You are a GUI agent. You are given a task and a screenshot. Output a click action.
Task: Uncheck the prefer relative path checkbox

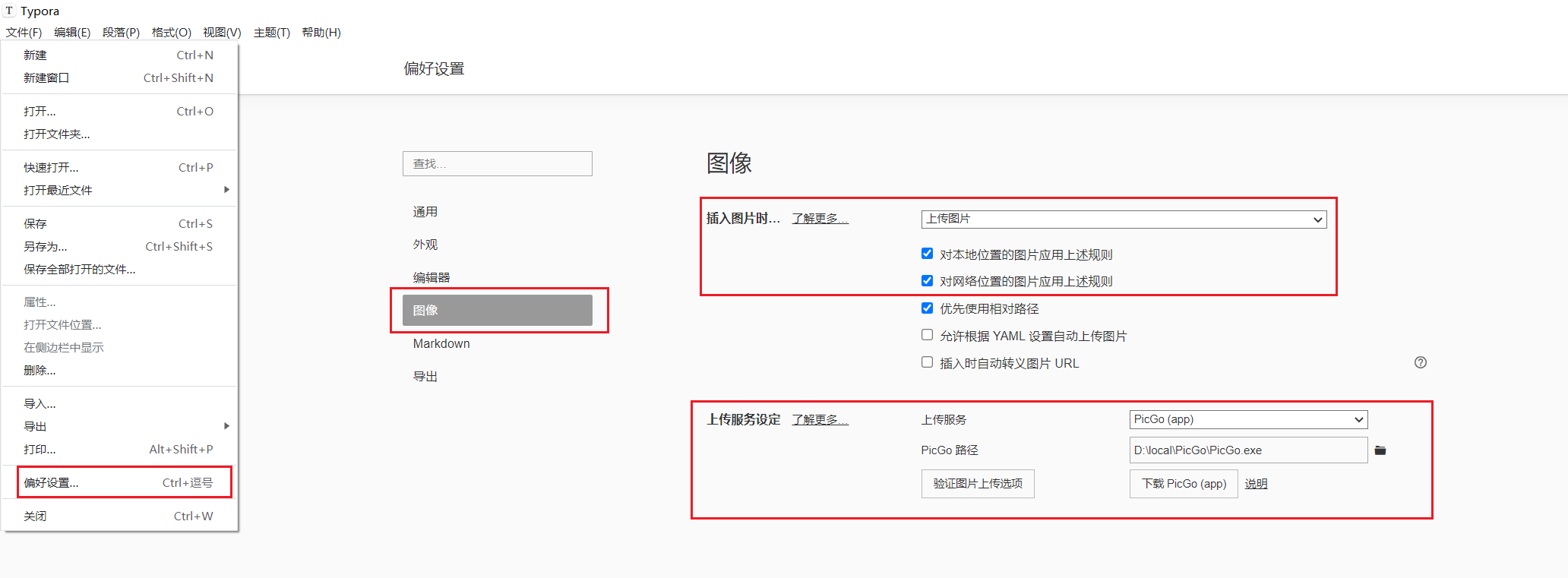[x=927, y=308]
